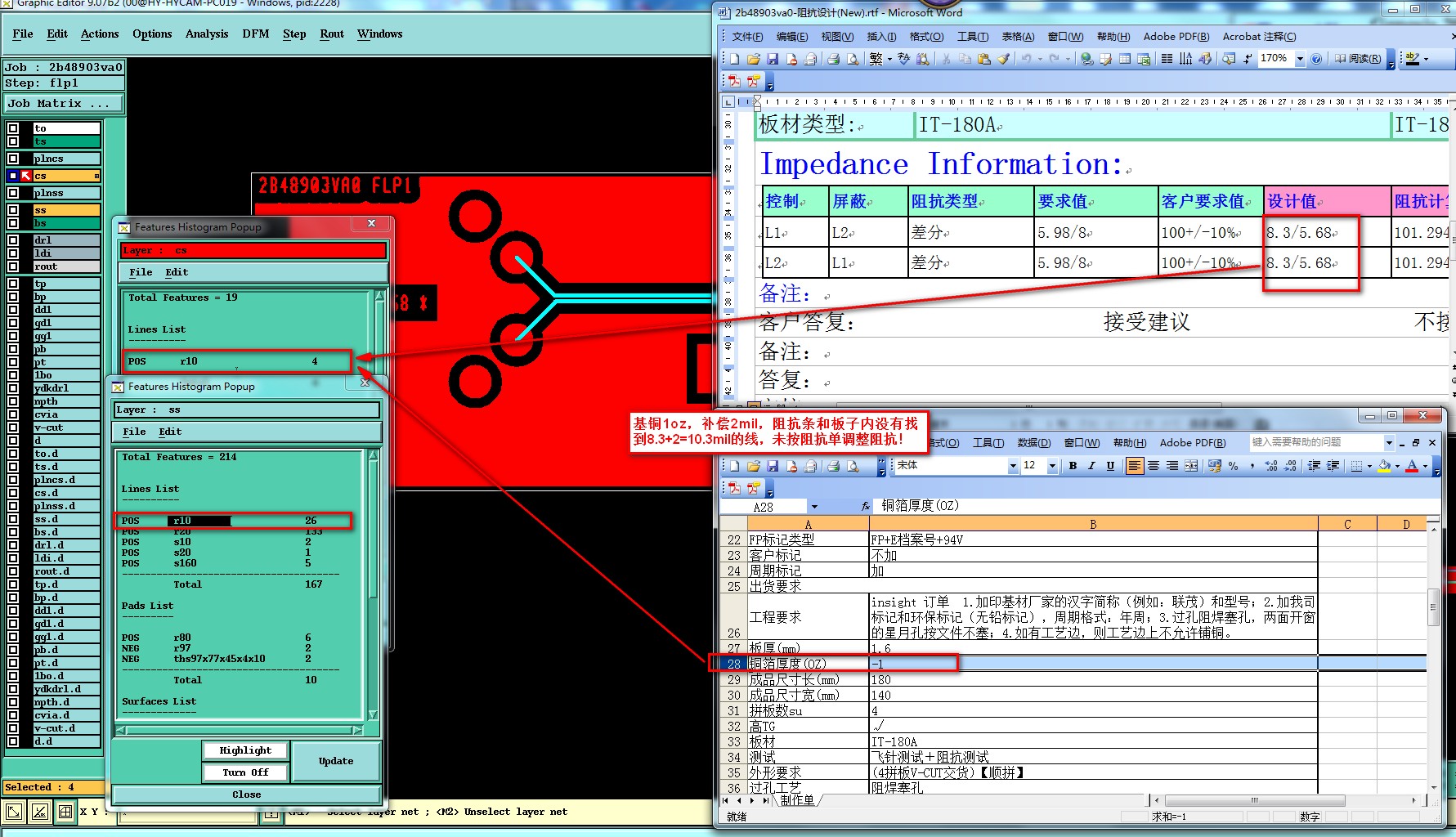Open the Rout menu in Graphic Editor
1456x837 pixels.
coord(332,34)
